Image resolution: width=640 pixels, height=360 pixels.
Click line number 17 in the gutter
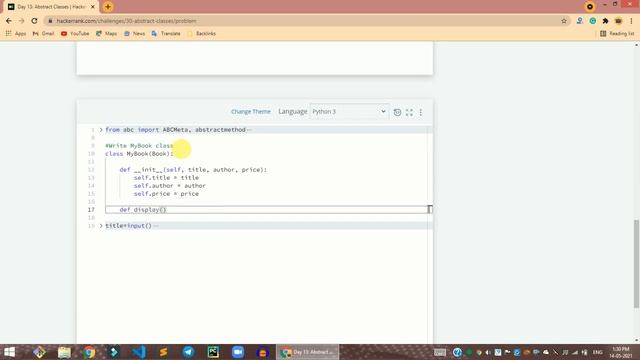(x=91, y=209)
